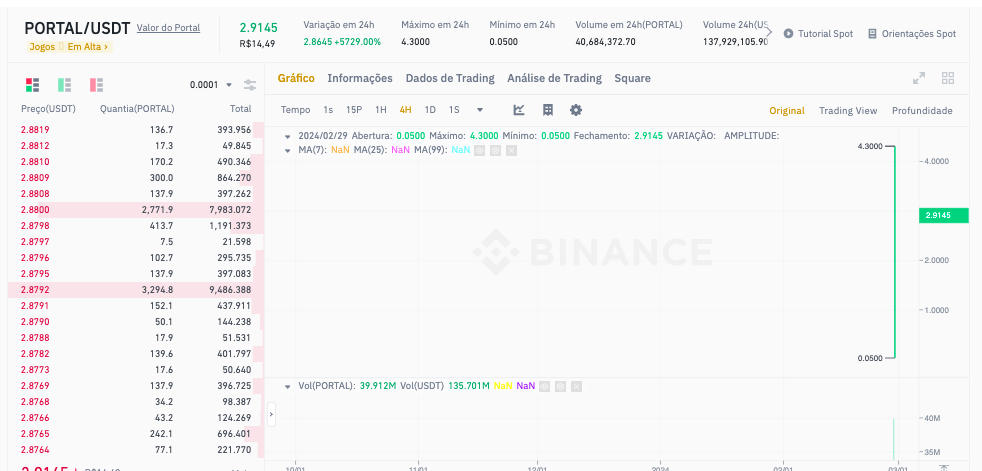Open chart settings gear icon
Viewport: 982px width, 471px height.
coord(576,110)
